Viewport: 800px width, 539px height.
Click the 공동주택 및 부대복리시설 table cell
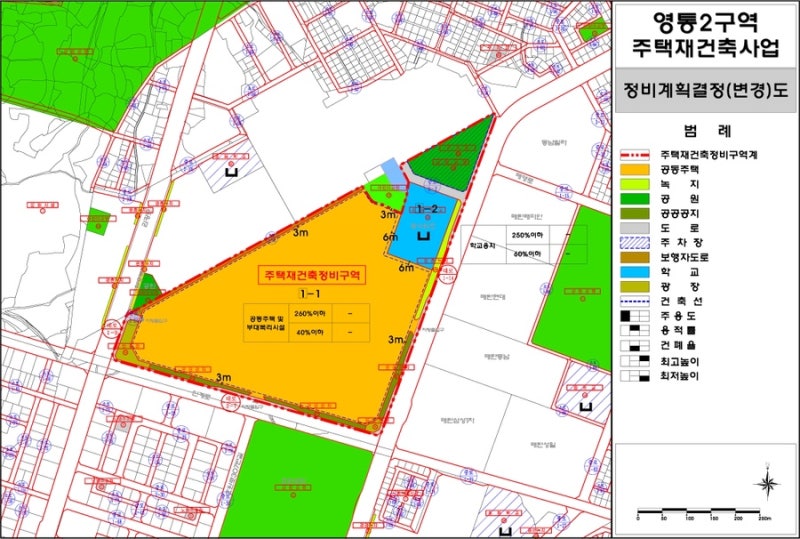pyautogui.click(x=266, y=323)
